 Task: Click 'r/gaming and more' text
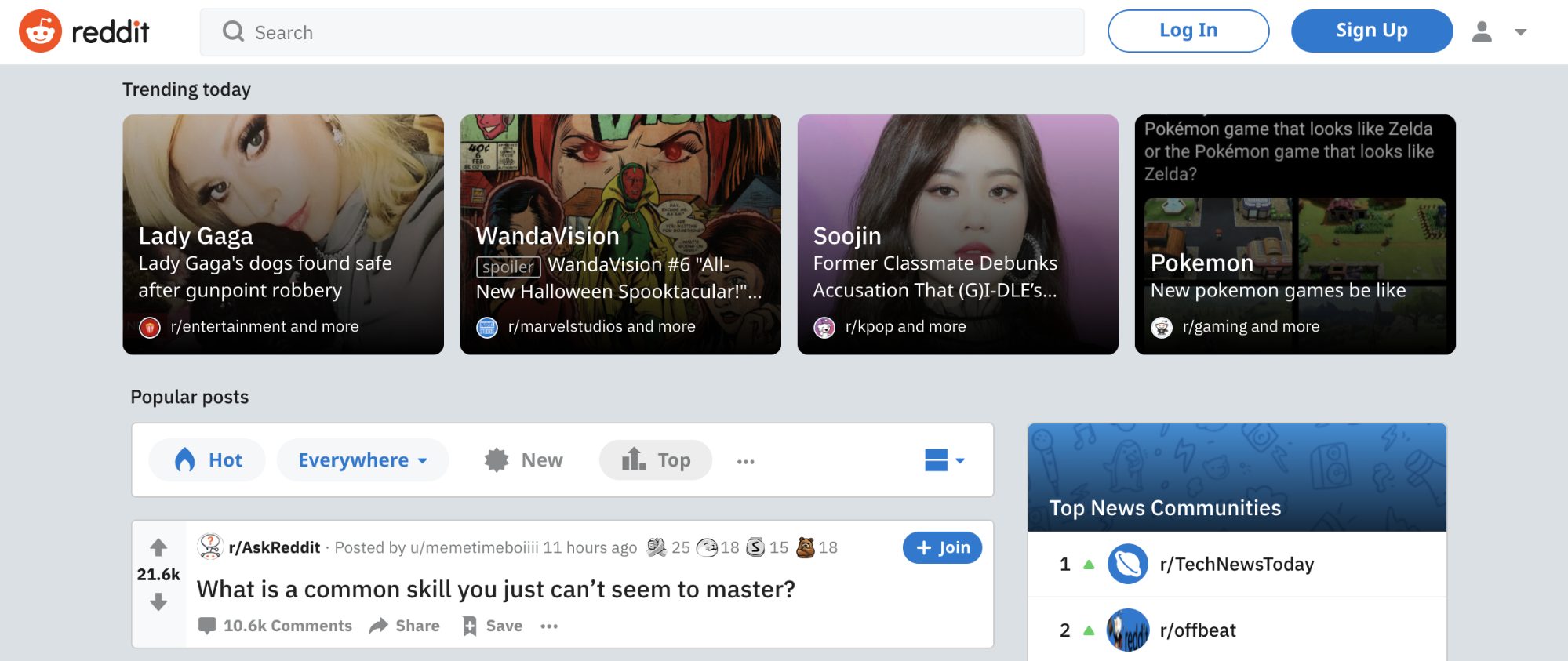[x=1251, y=326]
